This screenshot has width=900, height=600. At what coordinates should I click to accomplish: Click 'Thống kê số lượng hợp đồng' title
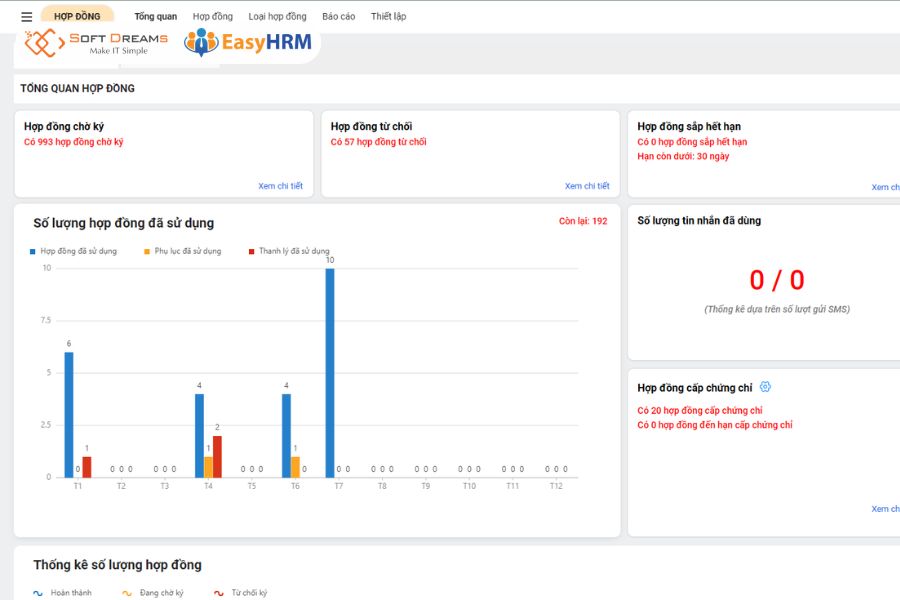(117, 565)
